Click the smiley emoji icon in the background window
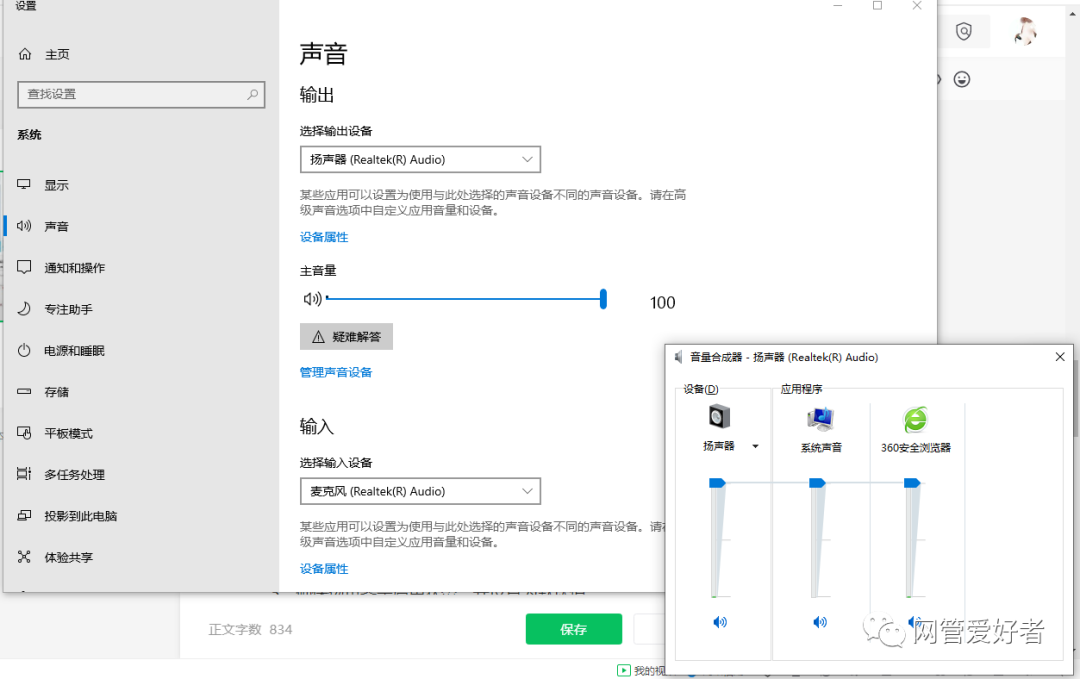 [x=962, y=79]
